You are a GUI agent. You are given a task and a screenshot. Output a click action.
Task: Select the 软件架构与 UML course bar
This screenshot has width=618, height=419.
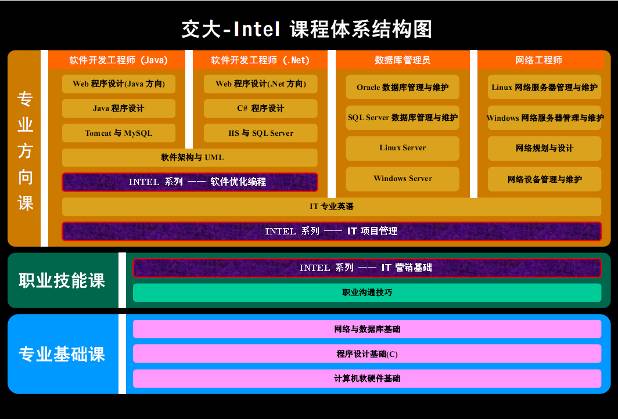tap(190, 157)
